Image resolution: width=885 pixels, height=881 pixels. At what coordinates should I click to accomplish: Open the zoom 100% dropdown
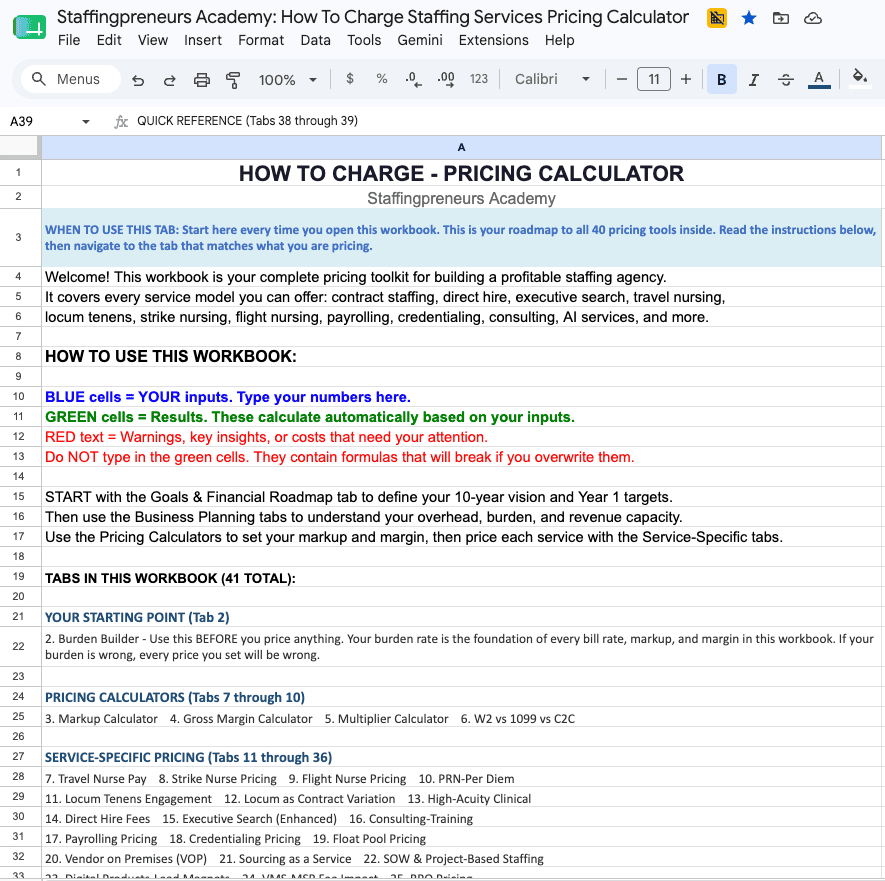point(287,80)
